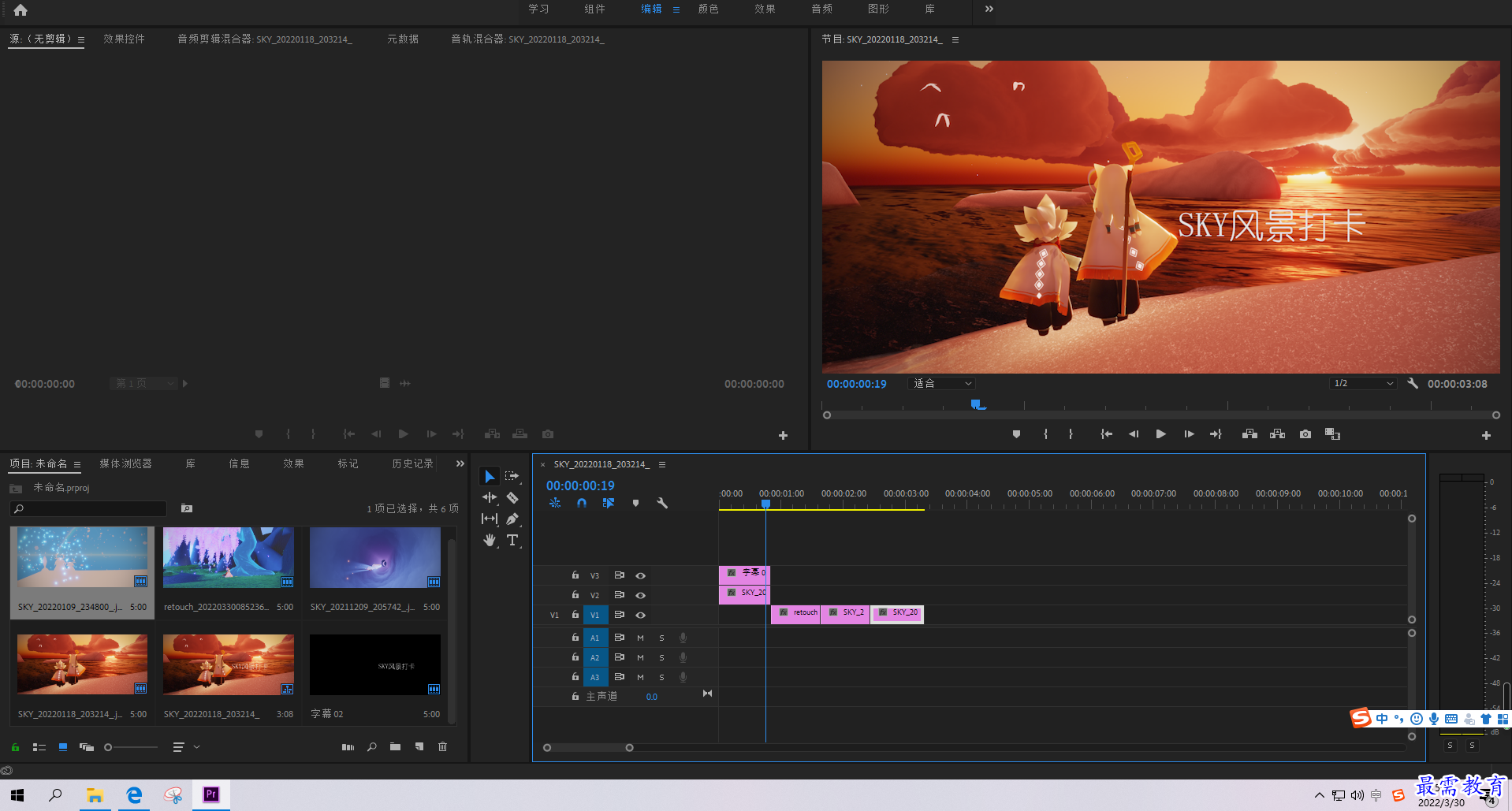Open Program Monitor panel menu
Screen dimensions: 1512x811
[955, 39]
